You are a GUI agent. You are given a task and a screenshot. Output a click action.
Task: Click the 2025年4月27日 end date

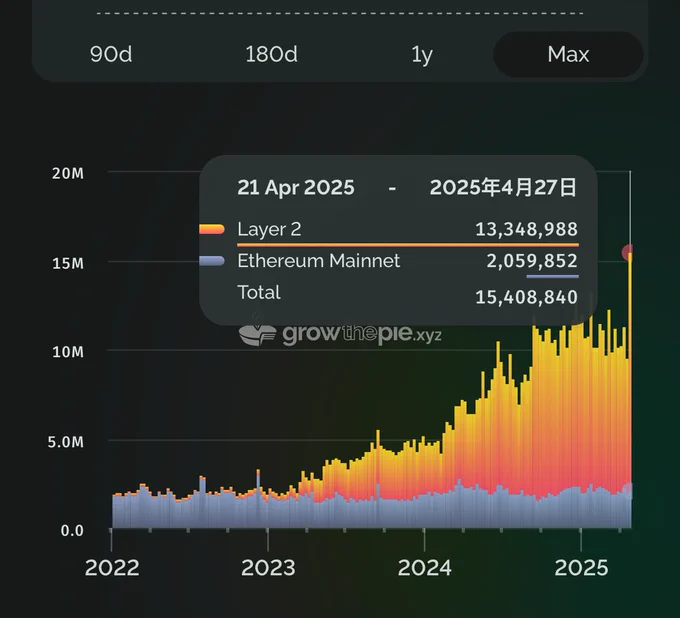(503, 187)
